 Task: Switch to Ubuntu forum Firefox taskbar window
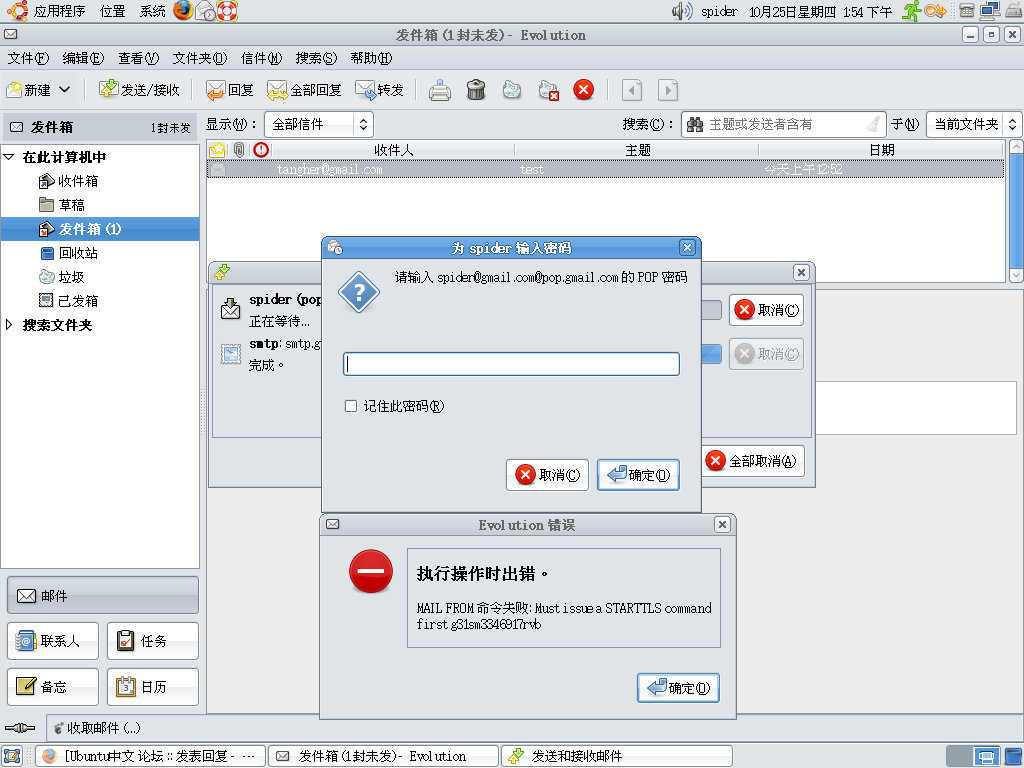pyautogui.click(x=150, y=756)
